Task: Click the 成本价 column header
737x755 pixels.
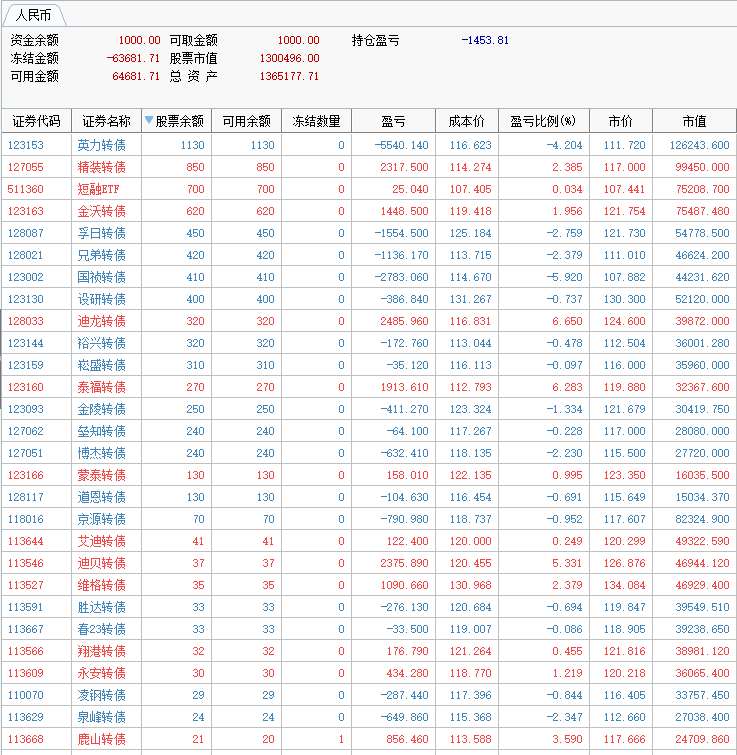Action: pos(466,121)
